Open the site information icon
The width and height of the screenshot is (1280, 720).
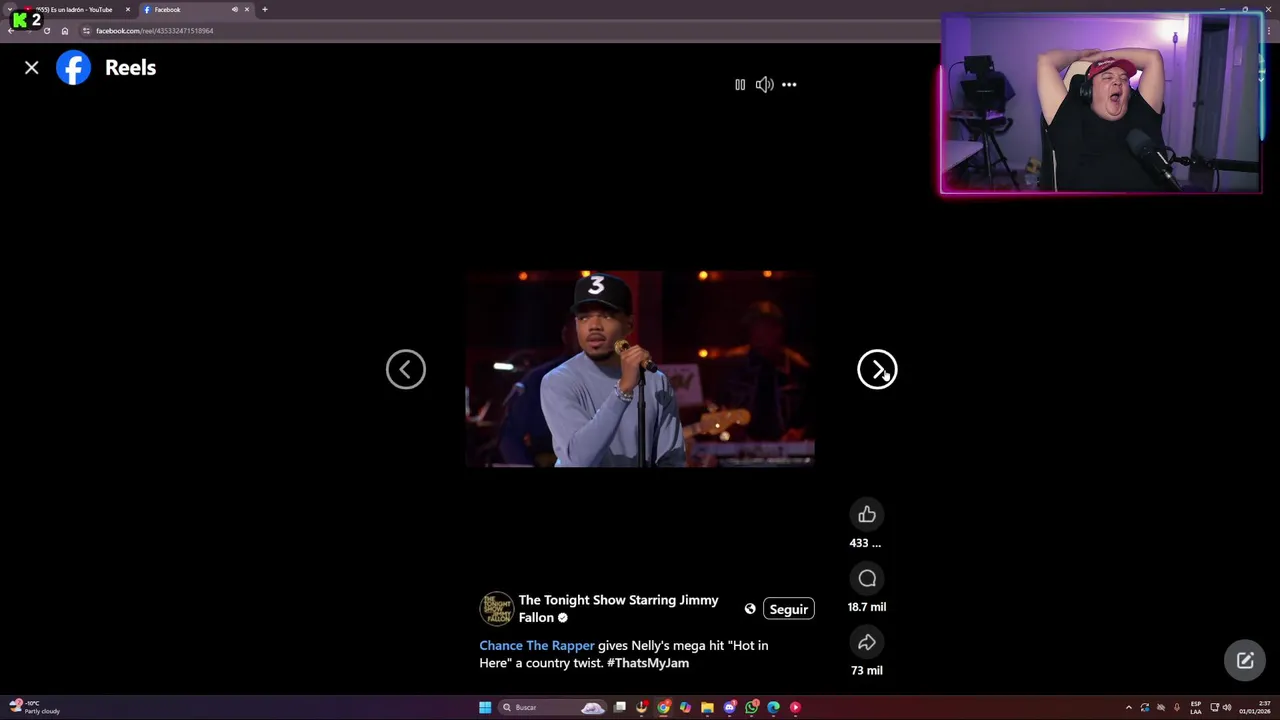[86, 31]
